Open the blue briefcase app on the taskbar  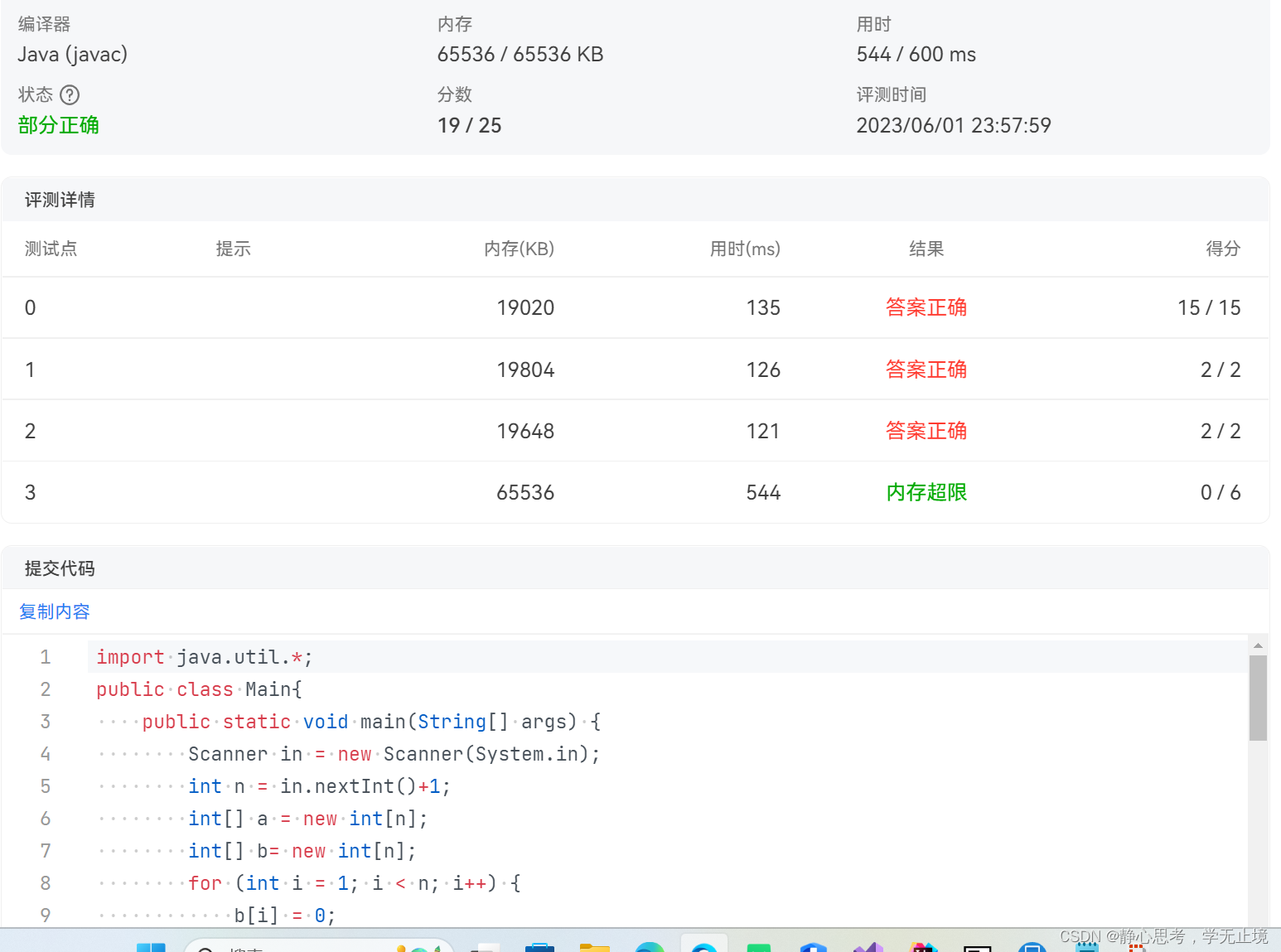click(x=539, y=949)
